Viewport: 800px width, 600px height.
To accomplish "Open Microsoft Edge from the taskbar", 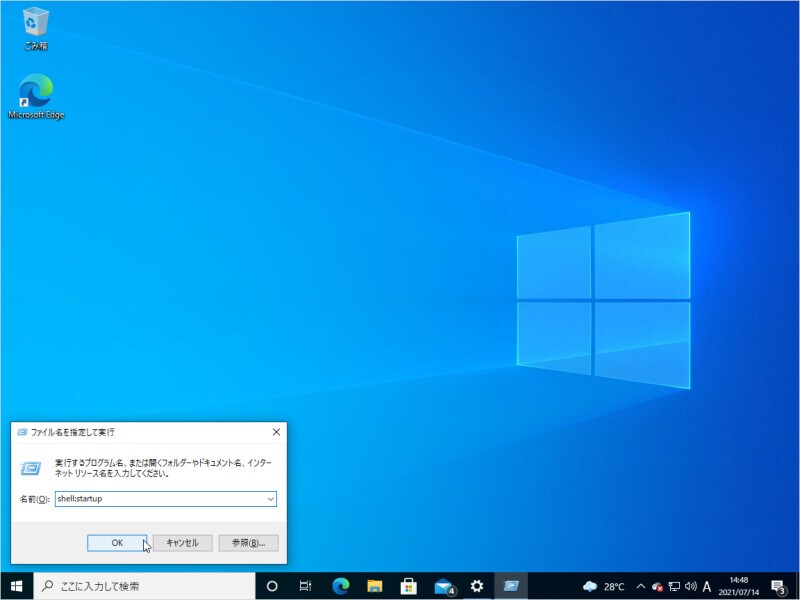I will [x=340, y=586].
